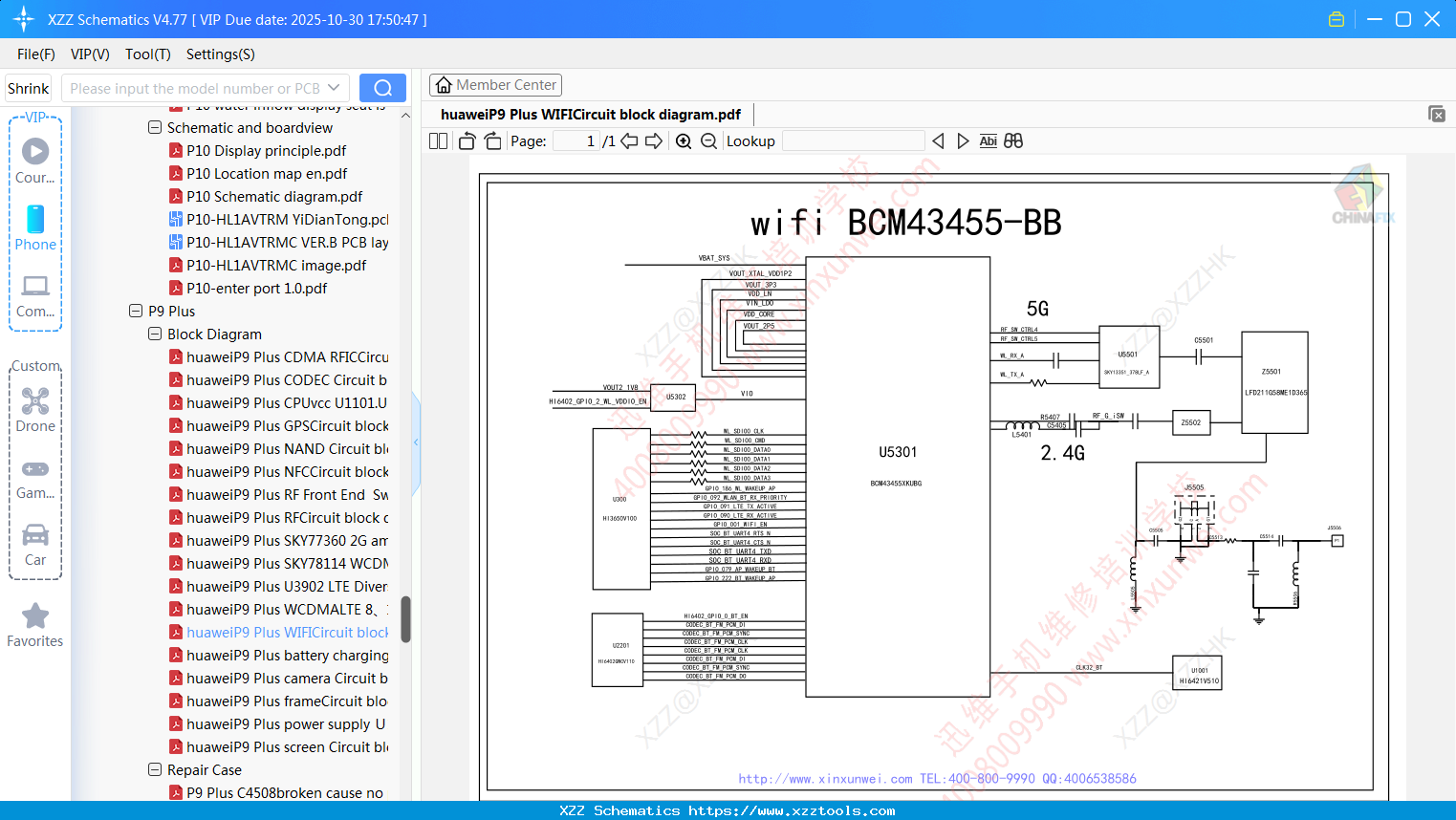Viewport: 1456px width, 820px height.
Task: Open P10 Display principle.pdf
Action: [266, 150]
